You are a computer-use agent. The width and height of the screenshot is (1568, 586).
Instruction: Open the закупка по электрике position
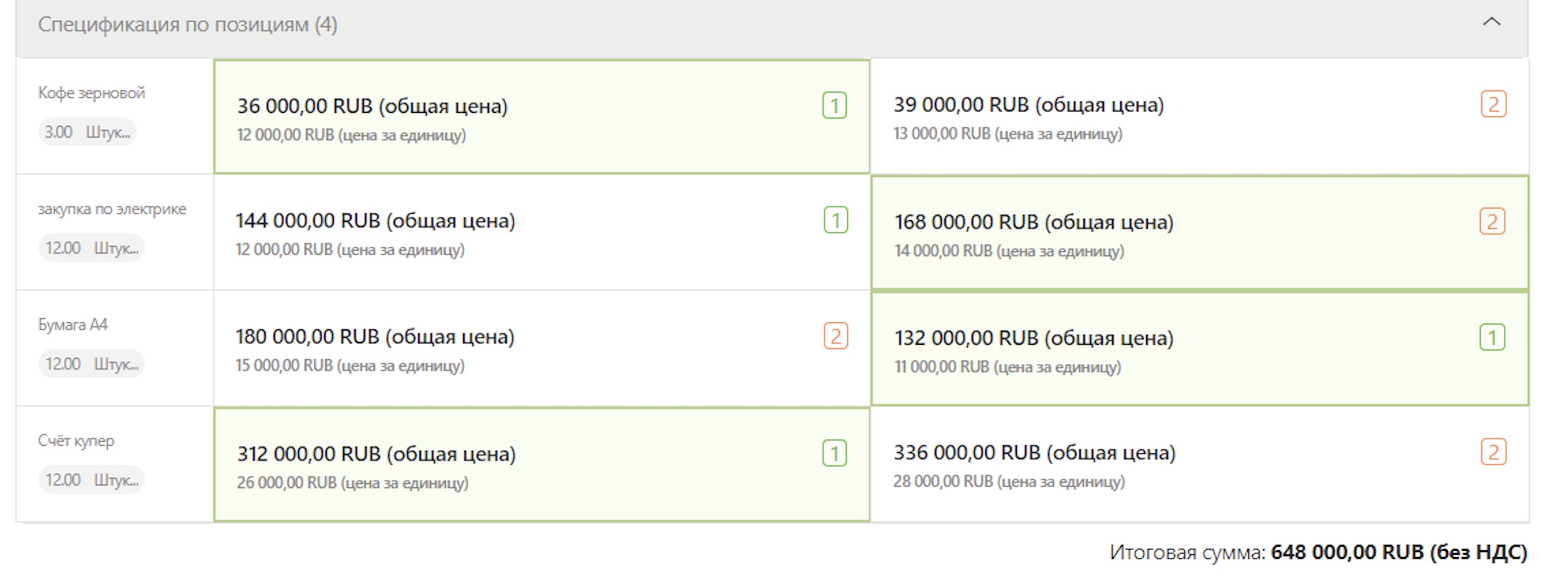112,209
